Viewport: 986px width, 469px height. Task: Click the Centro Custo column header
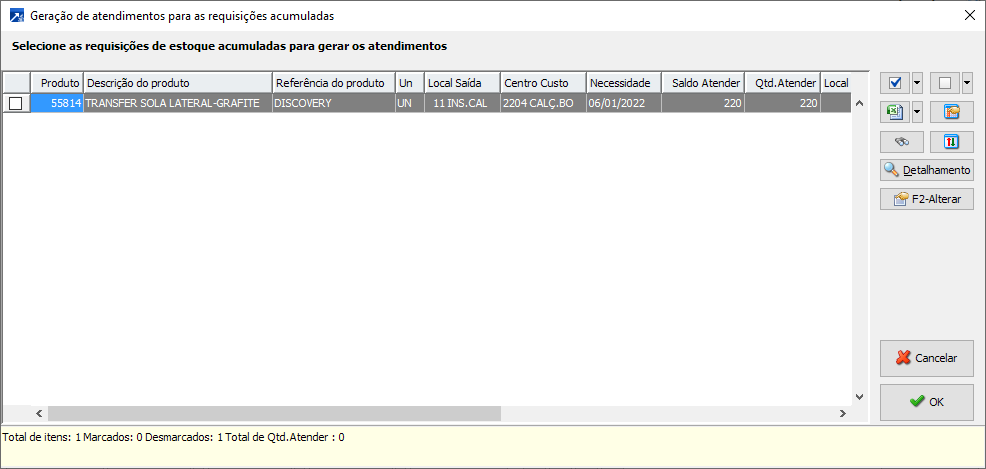pyautogui.click(x=543, y=83)
